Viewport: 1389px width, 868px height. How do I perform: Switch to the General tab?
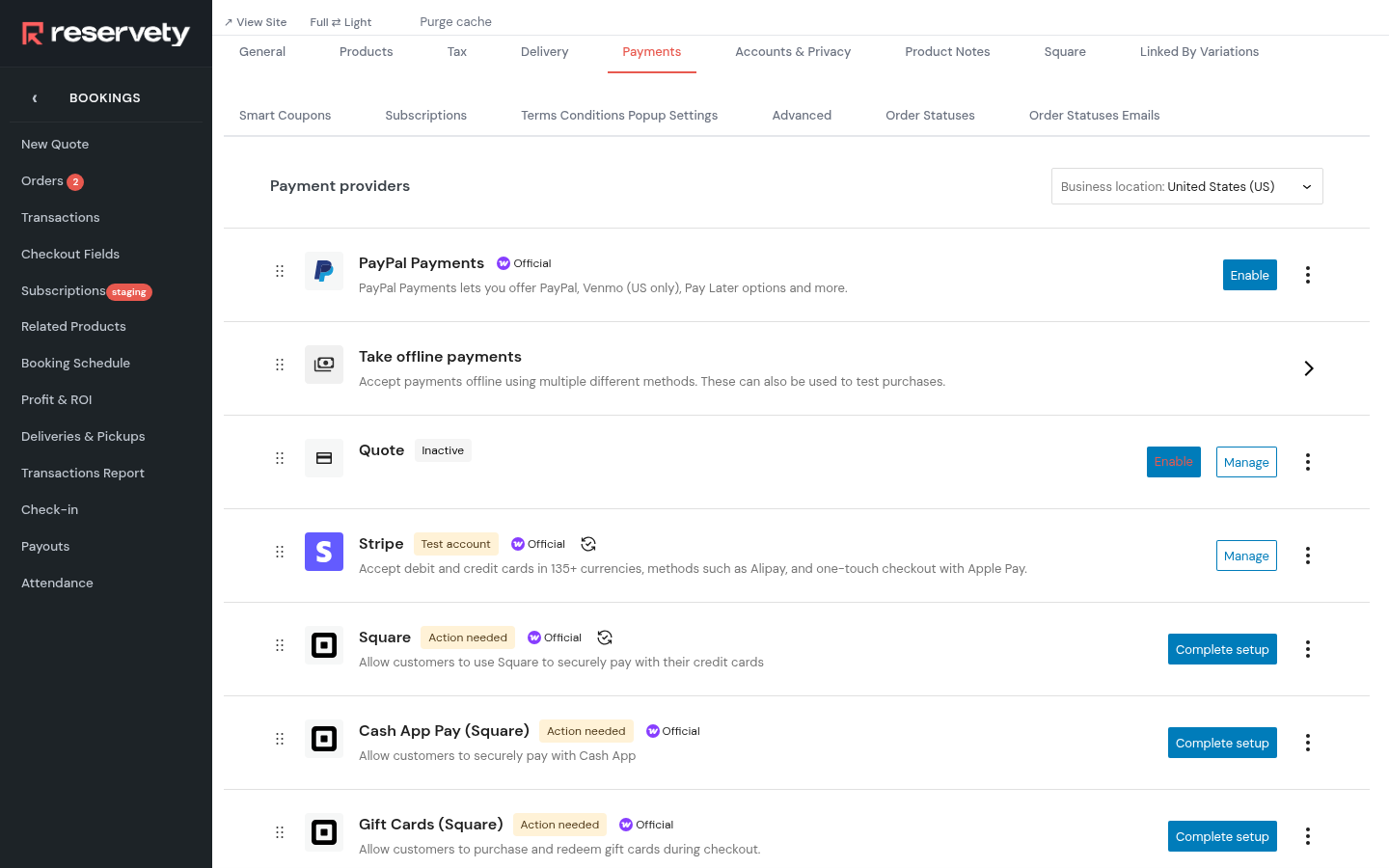[262, 52]
